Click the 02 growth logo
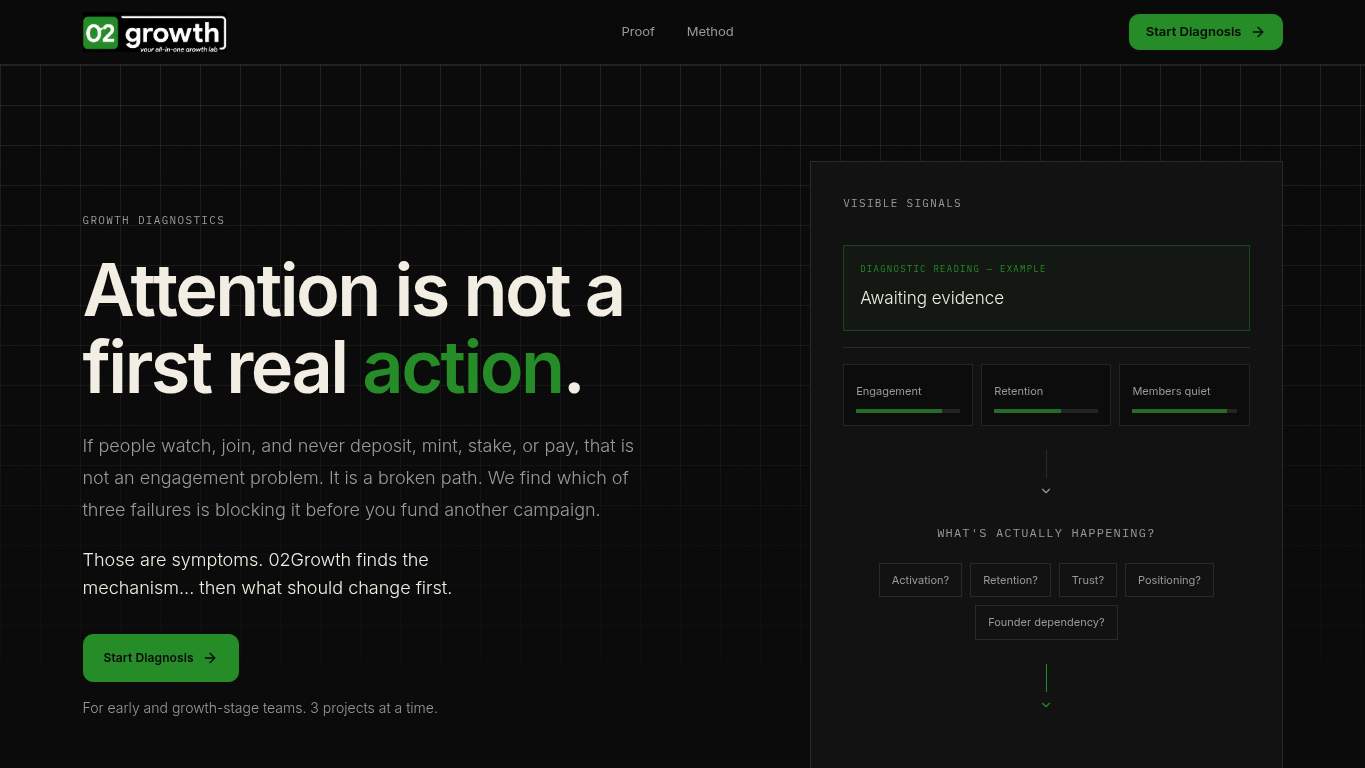Image resolution: width=1365 pixels, height=768 pixels. point(155,33)
